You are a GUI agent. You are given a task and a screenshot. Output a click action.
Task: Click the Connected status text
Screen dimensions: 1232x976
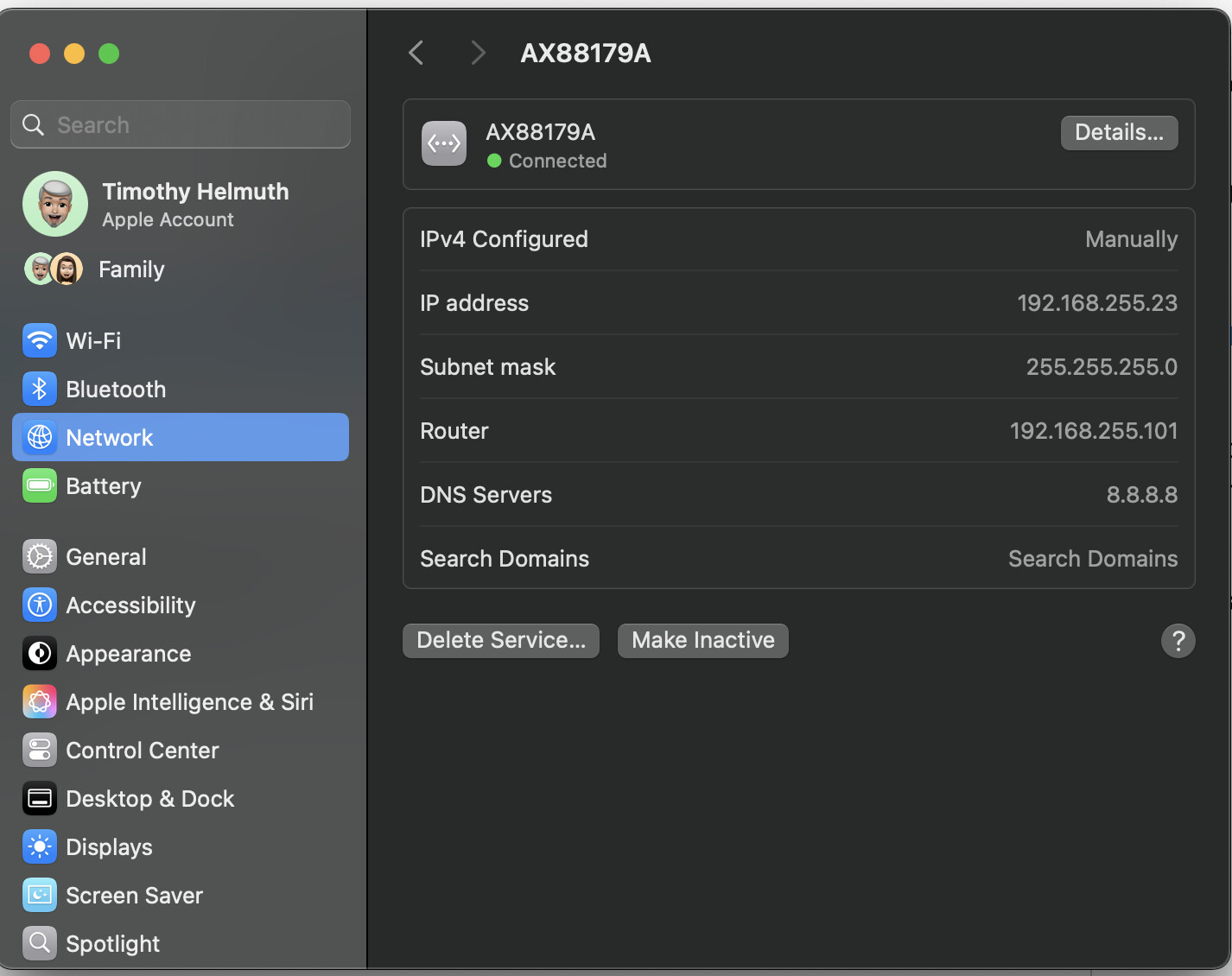click(558, 161)
